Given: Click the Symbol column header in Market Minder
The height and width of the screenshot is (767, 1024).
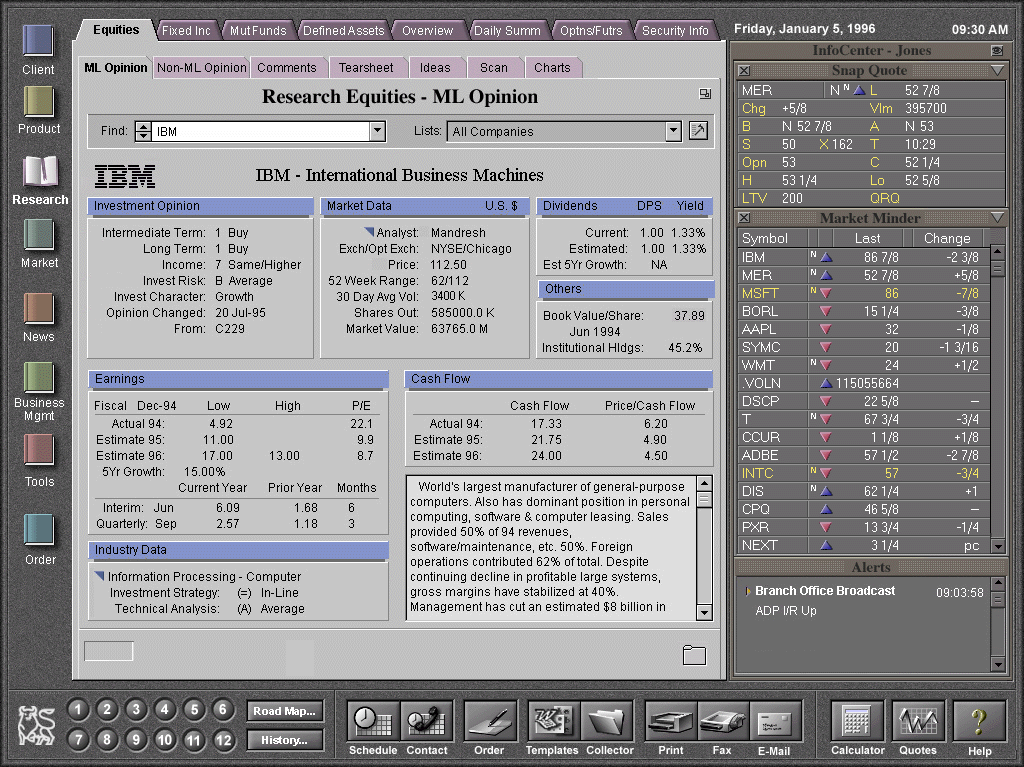Looking at the screenshot, I should 773,238.
